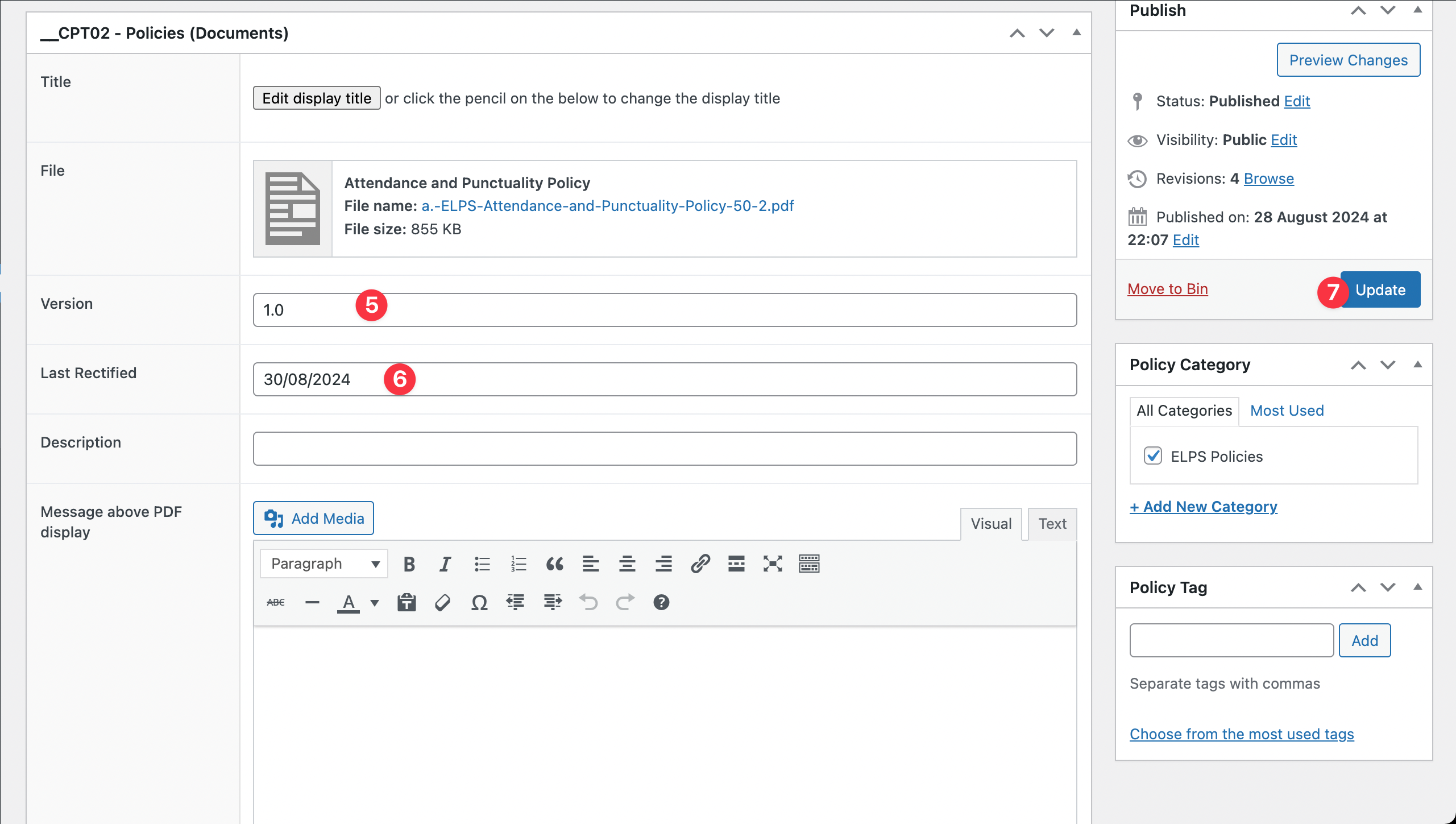Open the text color dropdown arrow
The image size is (1456, 824).
pyautogui.click(x=375, y=602)
